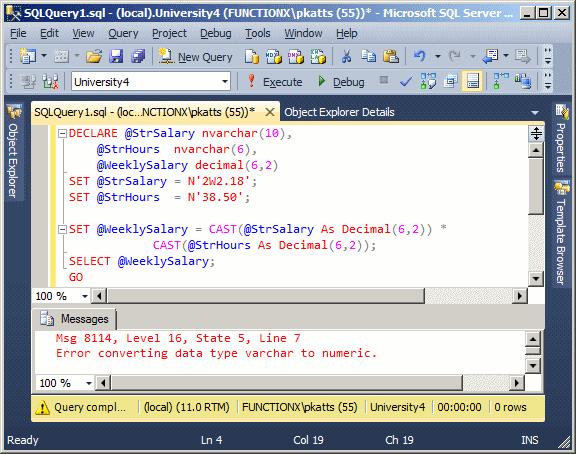Click the Parse checkmark icon
The image size is (576, 454).
[406, 81]
